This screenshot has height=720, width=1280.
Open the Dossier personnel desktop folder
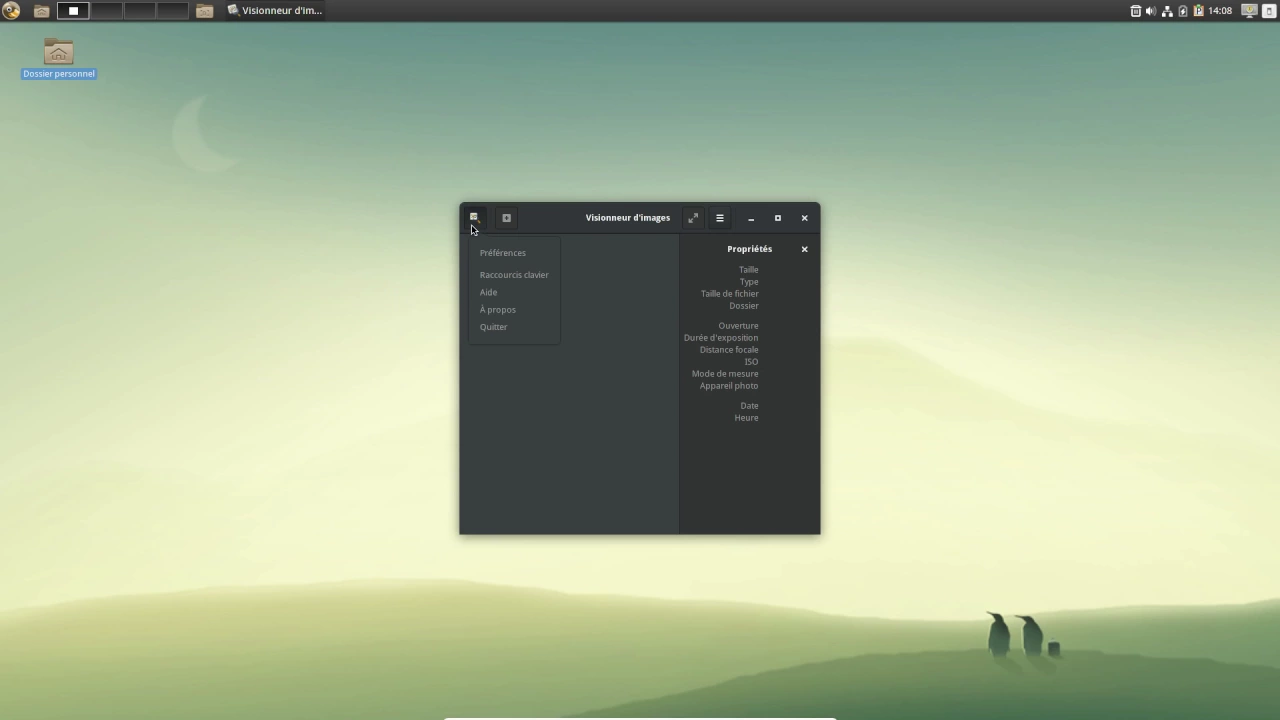59,58
